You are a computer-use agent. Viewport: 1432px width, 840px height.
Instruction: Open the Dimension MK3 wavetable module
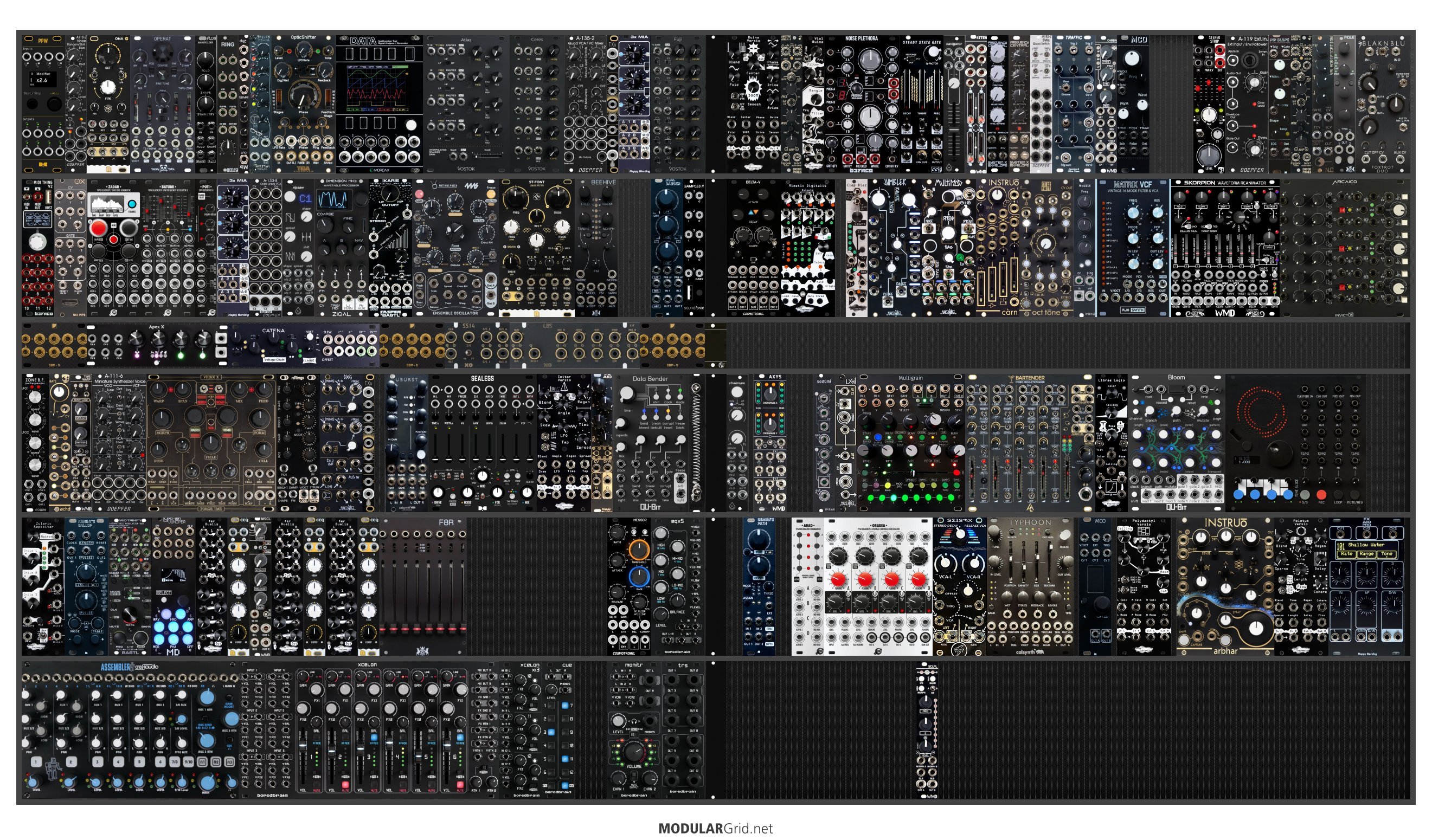click(342, 248)
